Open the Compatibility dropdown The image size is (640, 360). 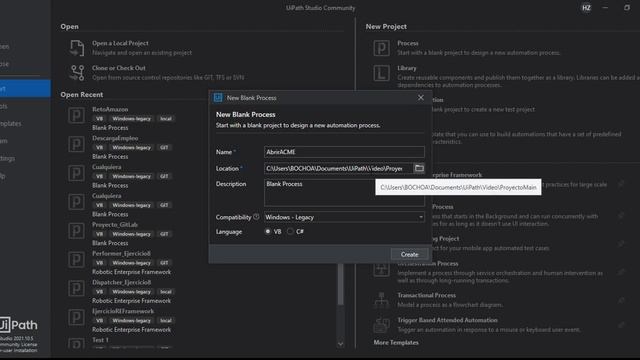pyautogui.click(x=344, y=217)
